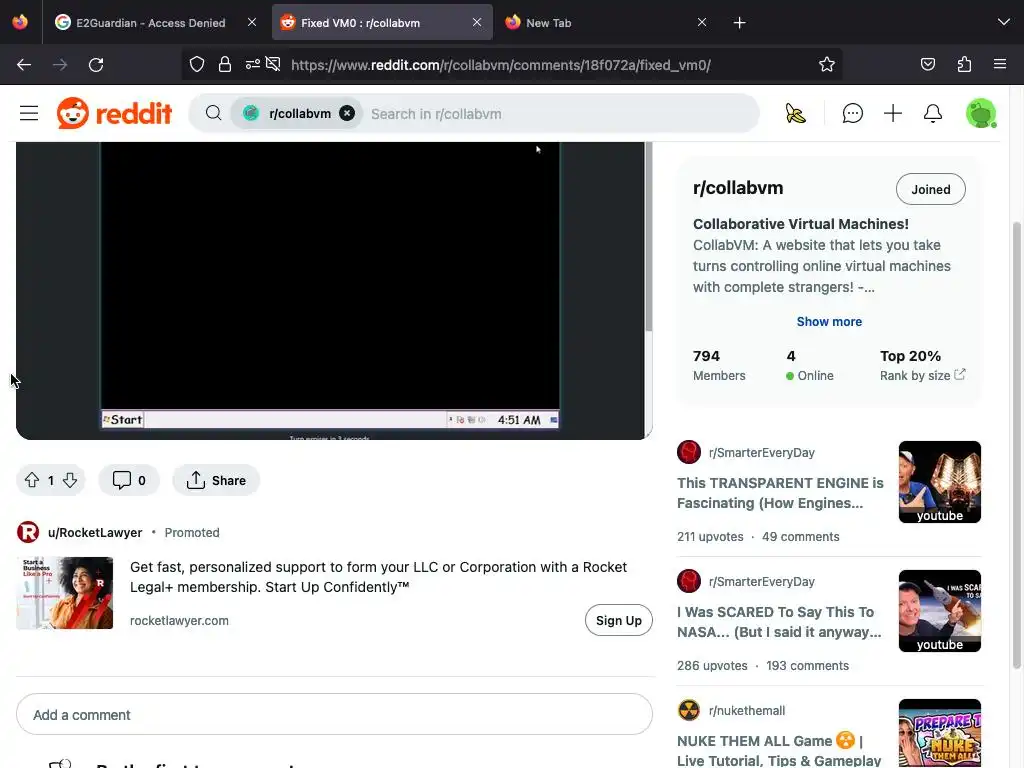This screenshot has height=768, width=1024.
Task: Open the u/RocketLawyer promoted profile
Action: point(95,533)
